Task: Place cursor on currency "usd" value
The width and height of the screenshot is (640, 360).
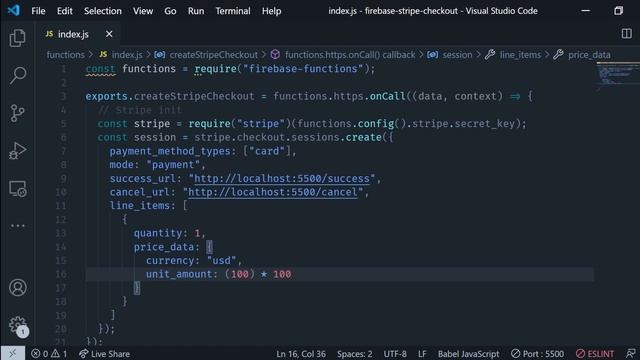Action: pyautogui.click(x=222, y=260)
